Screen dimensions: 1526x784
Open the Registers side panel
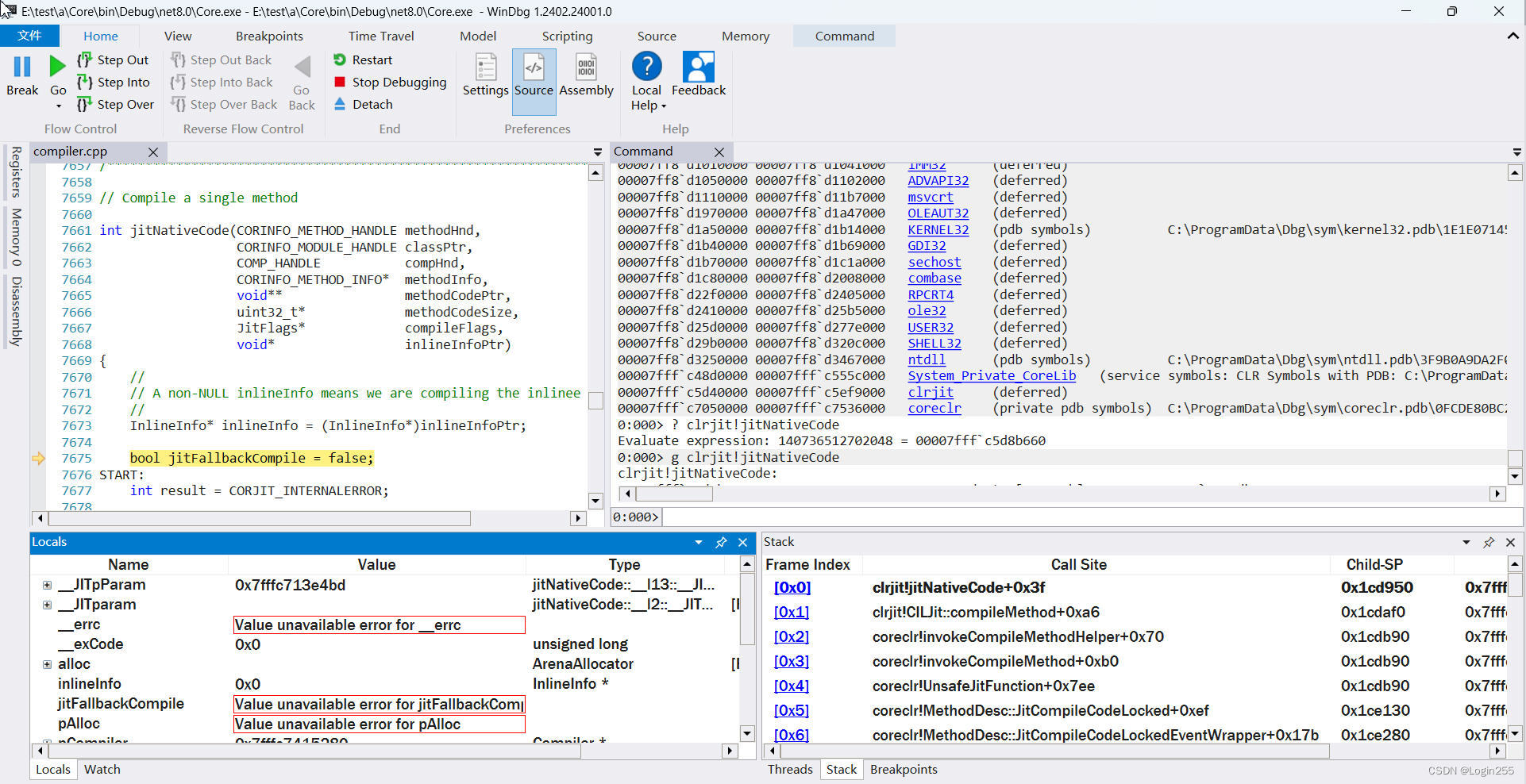coord(15,171)
